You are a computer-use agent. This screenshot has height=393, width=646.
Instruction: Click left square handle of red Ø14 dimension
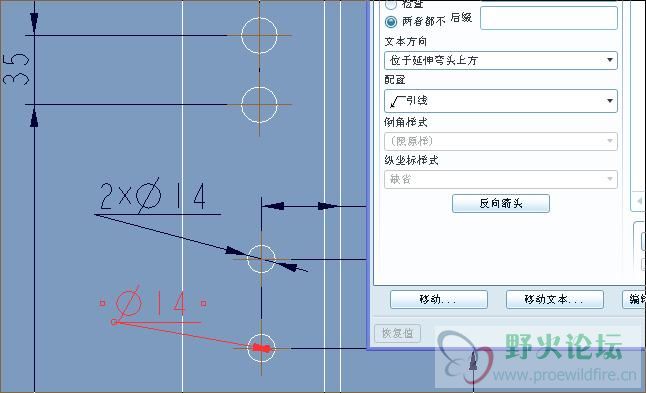click(x=102, y=304)
